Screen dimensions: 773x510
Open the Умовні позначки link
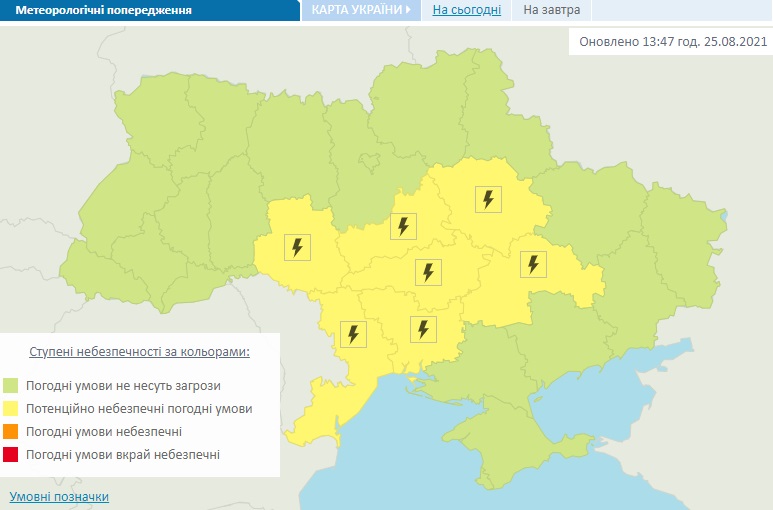click(59, 496)
